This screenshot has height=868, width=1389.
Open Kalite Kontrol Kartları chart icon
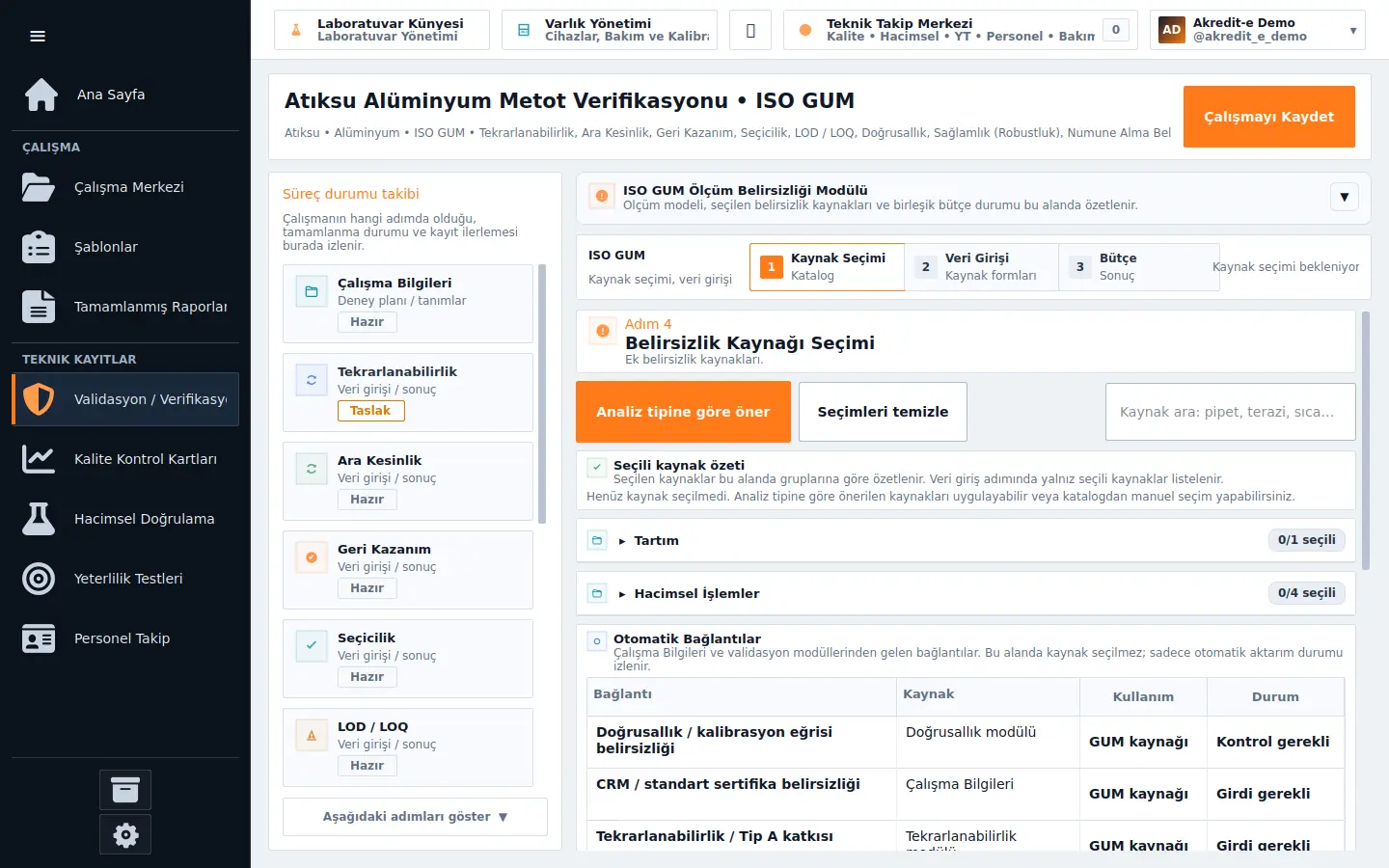click(x=39, y=459)
